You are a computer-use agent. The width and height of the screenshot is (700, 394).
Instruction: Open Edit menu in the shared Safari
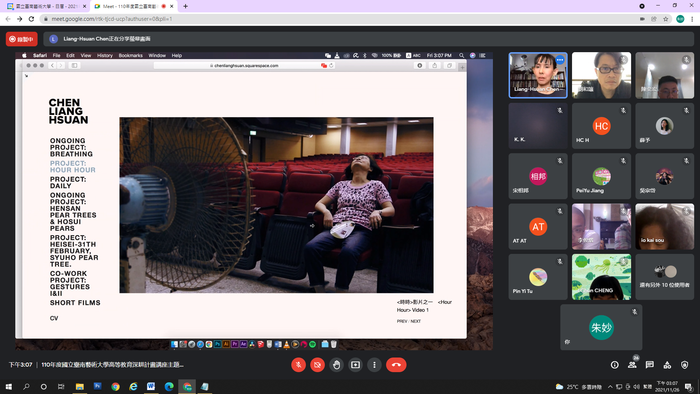click(x=70, y=55)
